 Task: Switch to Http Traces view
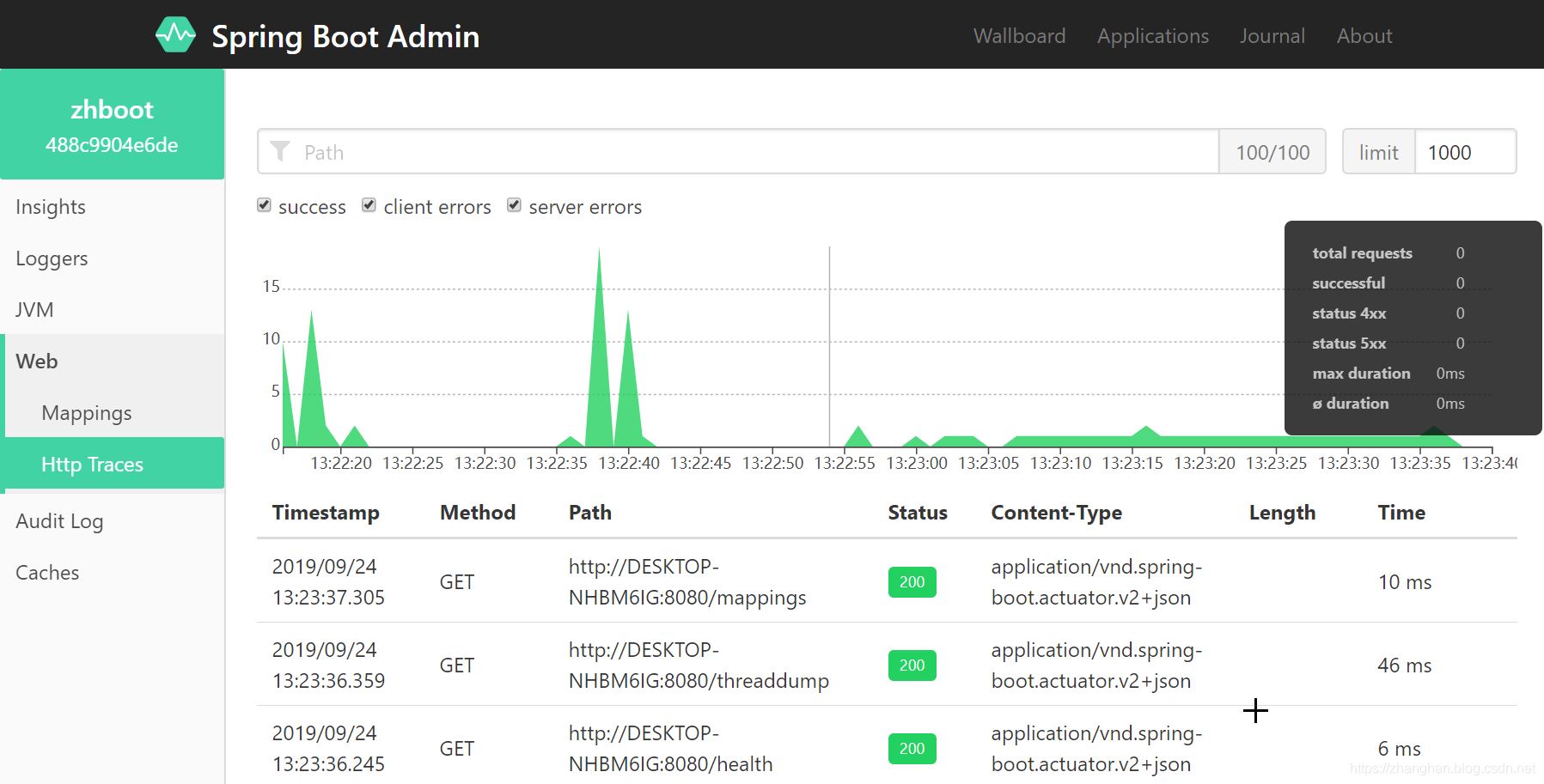(91, 464)
